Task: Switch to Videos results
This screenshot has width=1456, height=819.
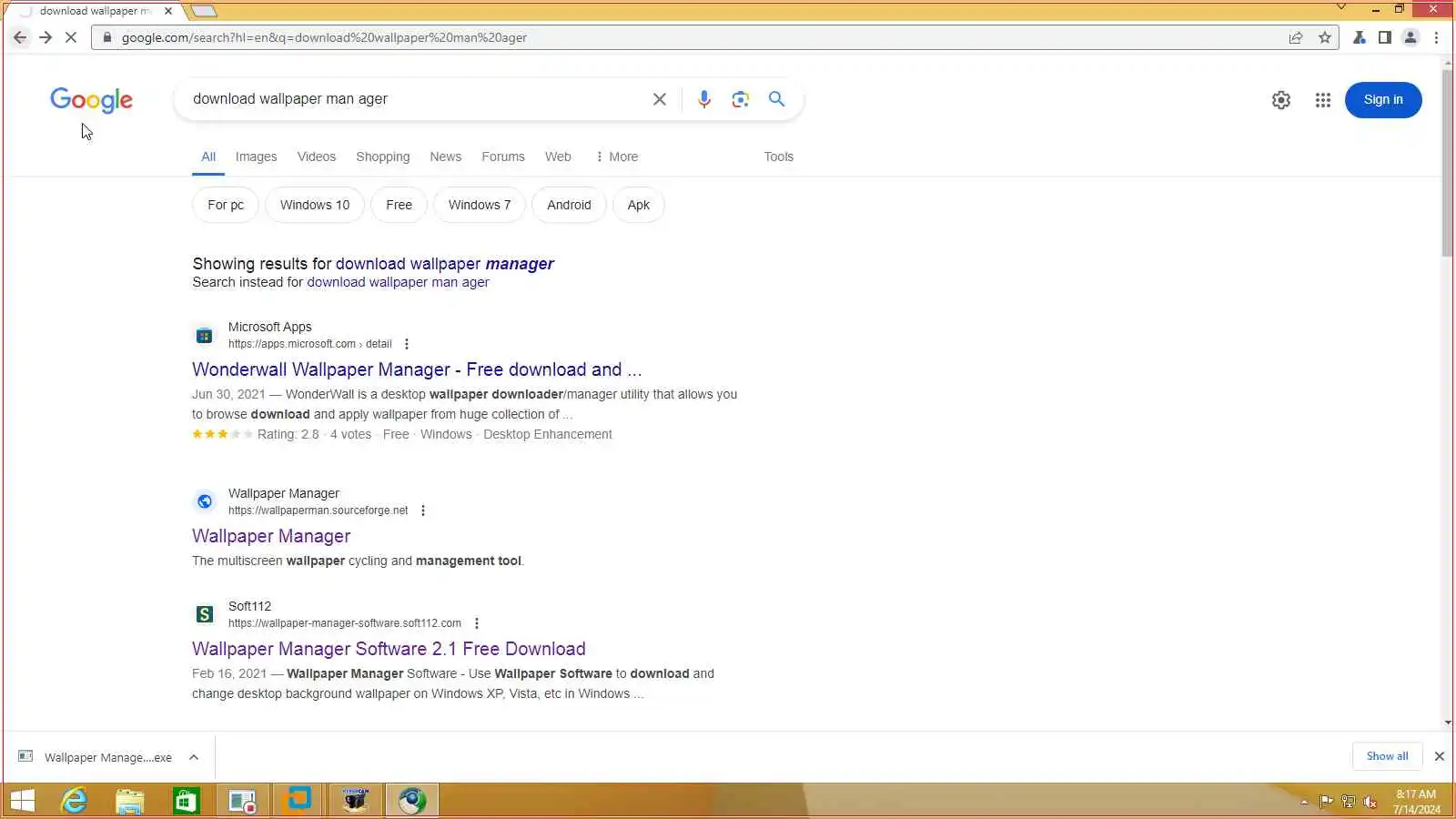Action: (317, 157)
